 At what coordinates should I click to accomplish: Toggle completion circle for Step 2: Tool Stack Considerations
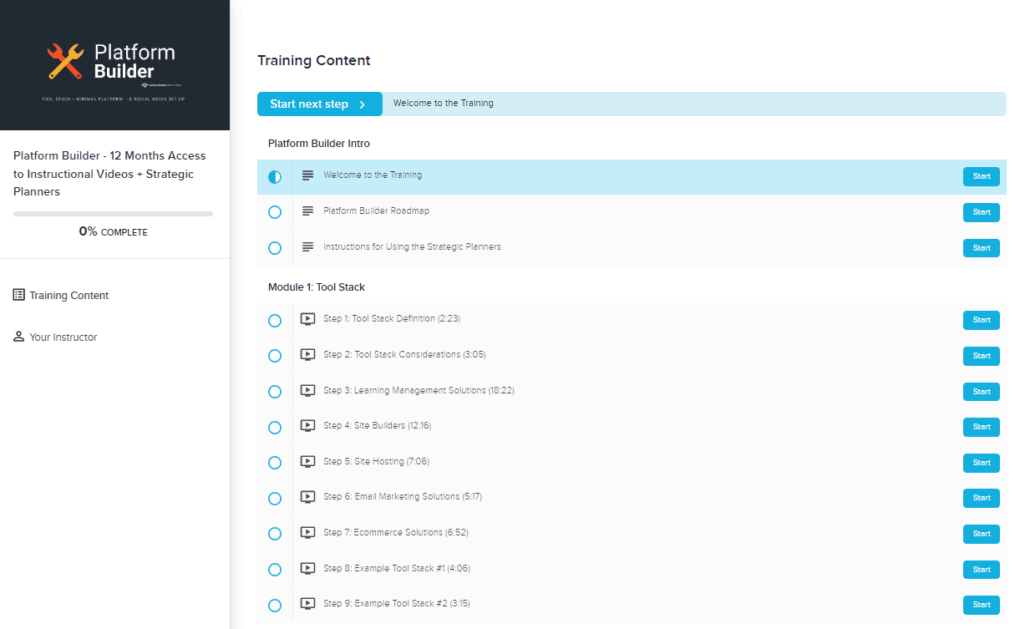(275, 356)
